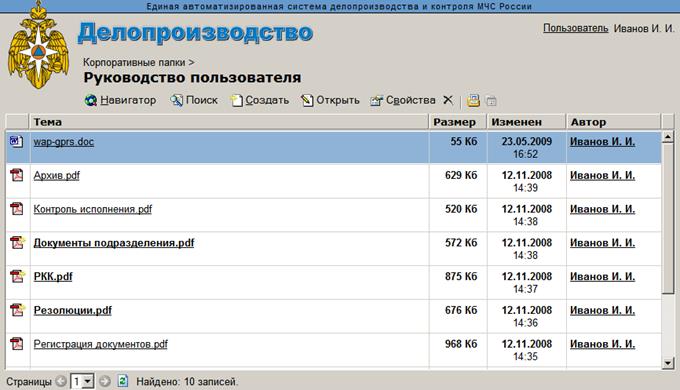Click the Найдено: 10 записей status text
The height and width of the screenshot is (390, 680).
(187, 382)
